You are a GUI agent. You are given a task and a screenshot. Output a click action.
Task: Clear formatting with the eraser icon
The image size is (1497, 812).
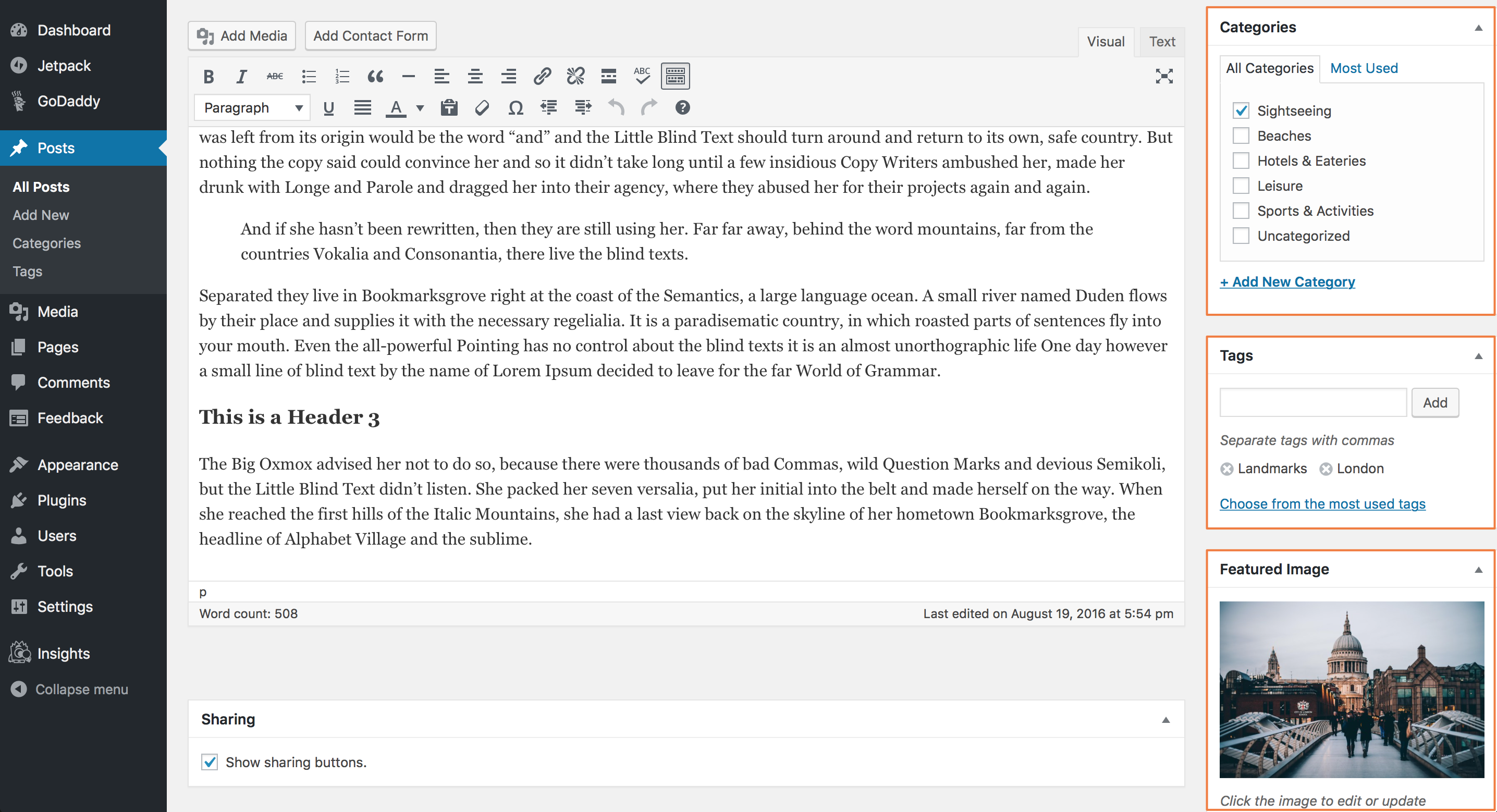[x=482, y=108]
